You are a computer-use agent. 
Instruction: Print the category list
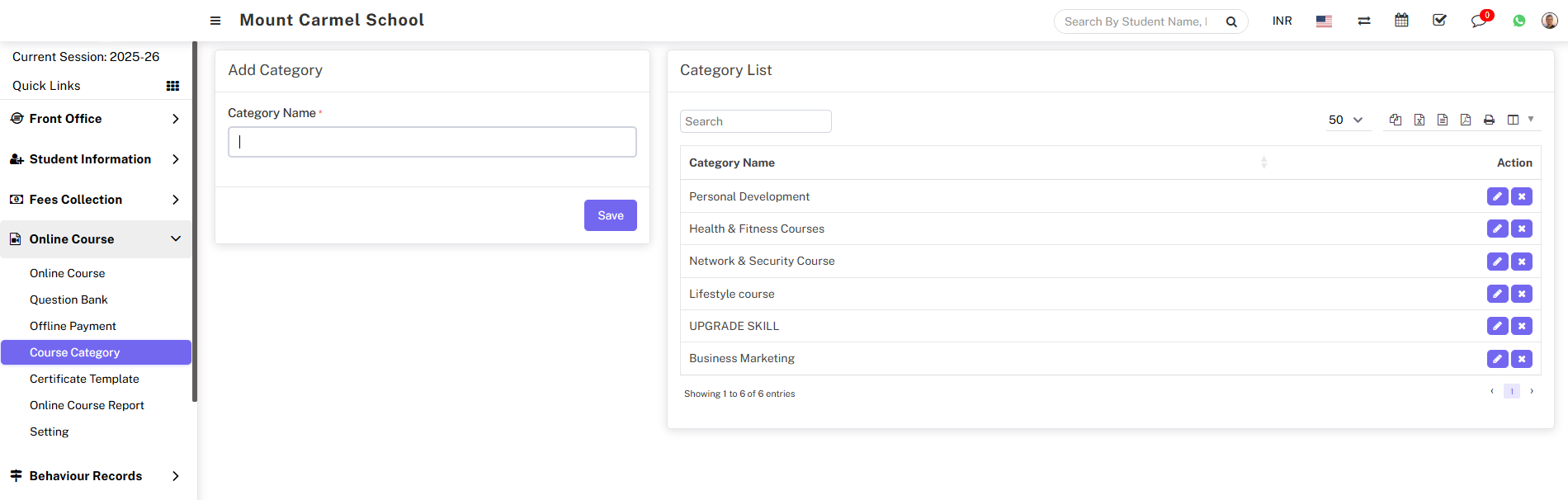pos(1489,120)
